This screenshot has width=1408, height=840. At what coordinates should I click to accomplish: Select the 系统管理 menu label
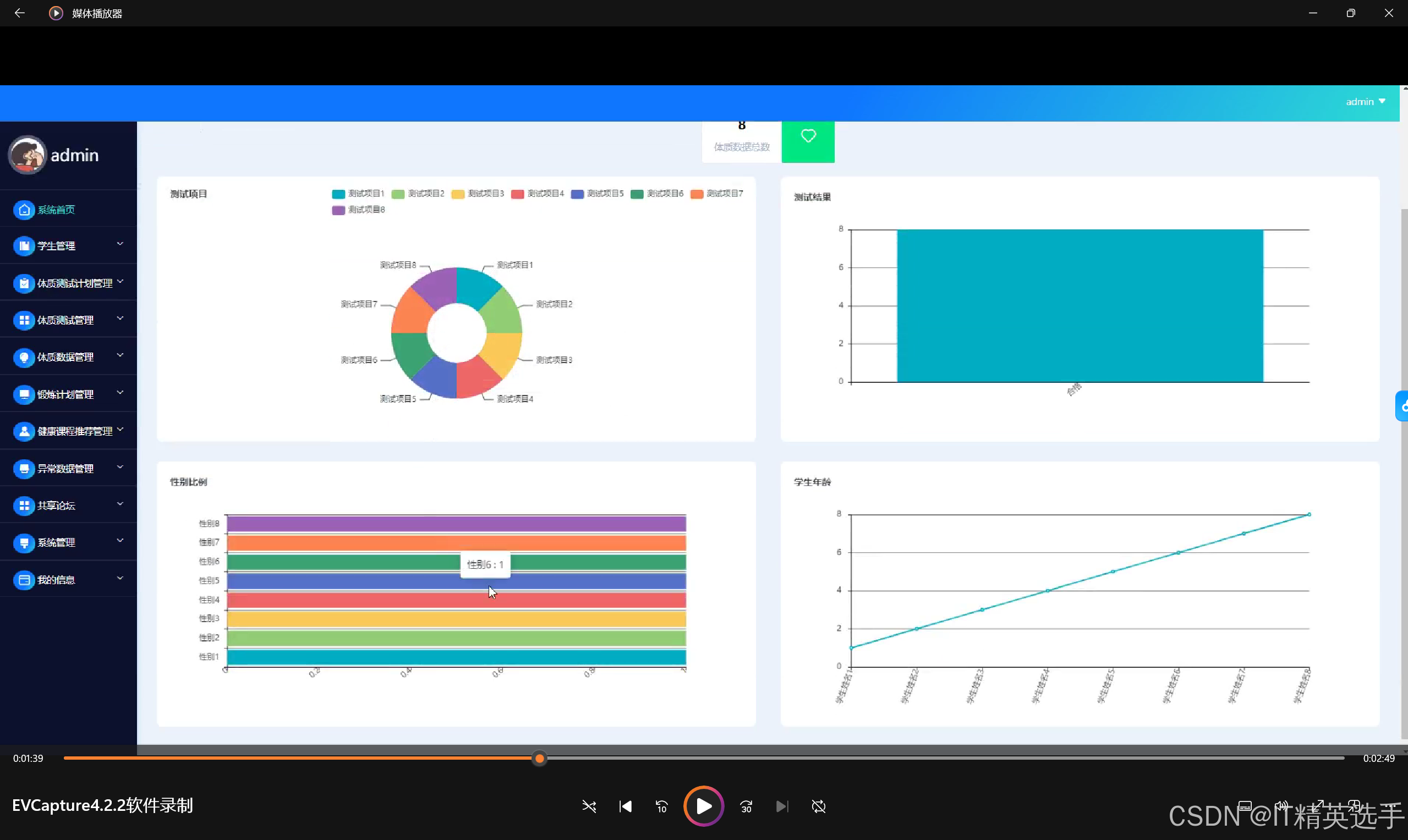[56, 543]
